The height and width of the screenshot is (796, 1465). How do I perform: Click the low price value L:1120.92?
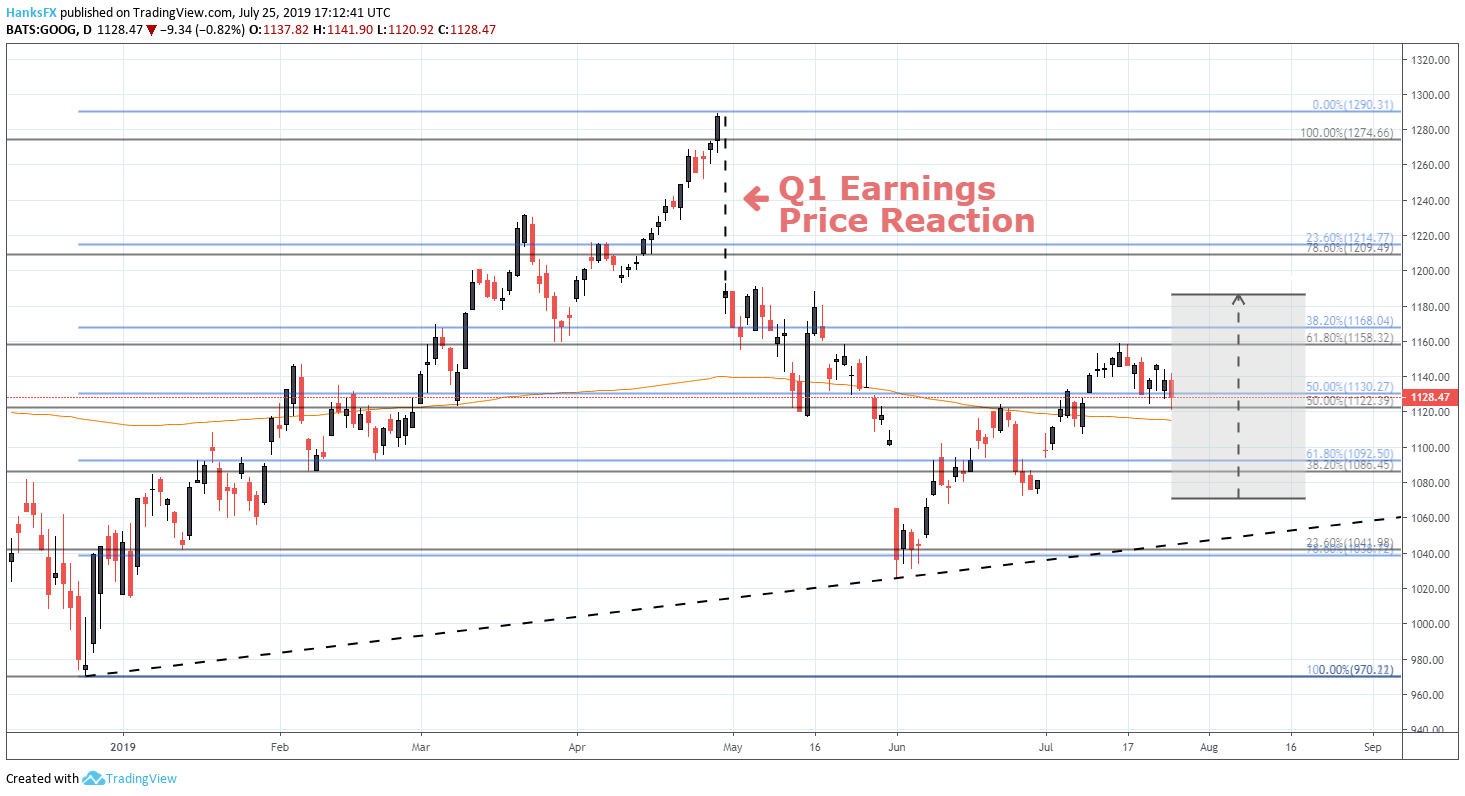coord(405,30)
